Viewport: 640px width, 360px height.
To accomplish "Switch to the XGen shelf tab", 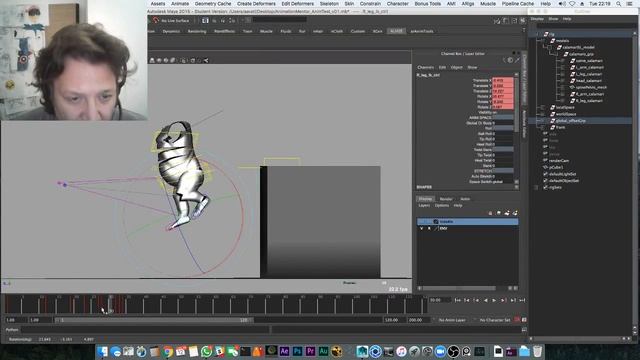I will click(x=378, y=31).
